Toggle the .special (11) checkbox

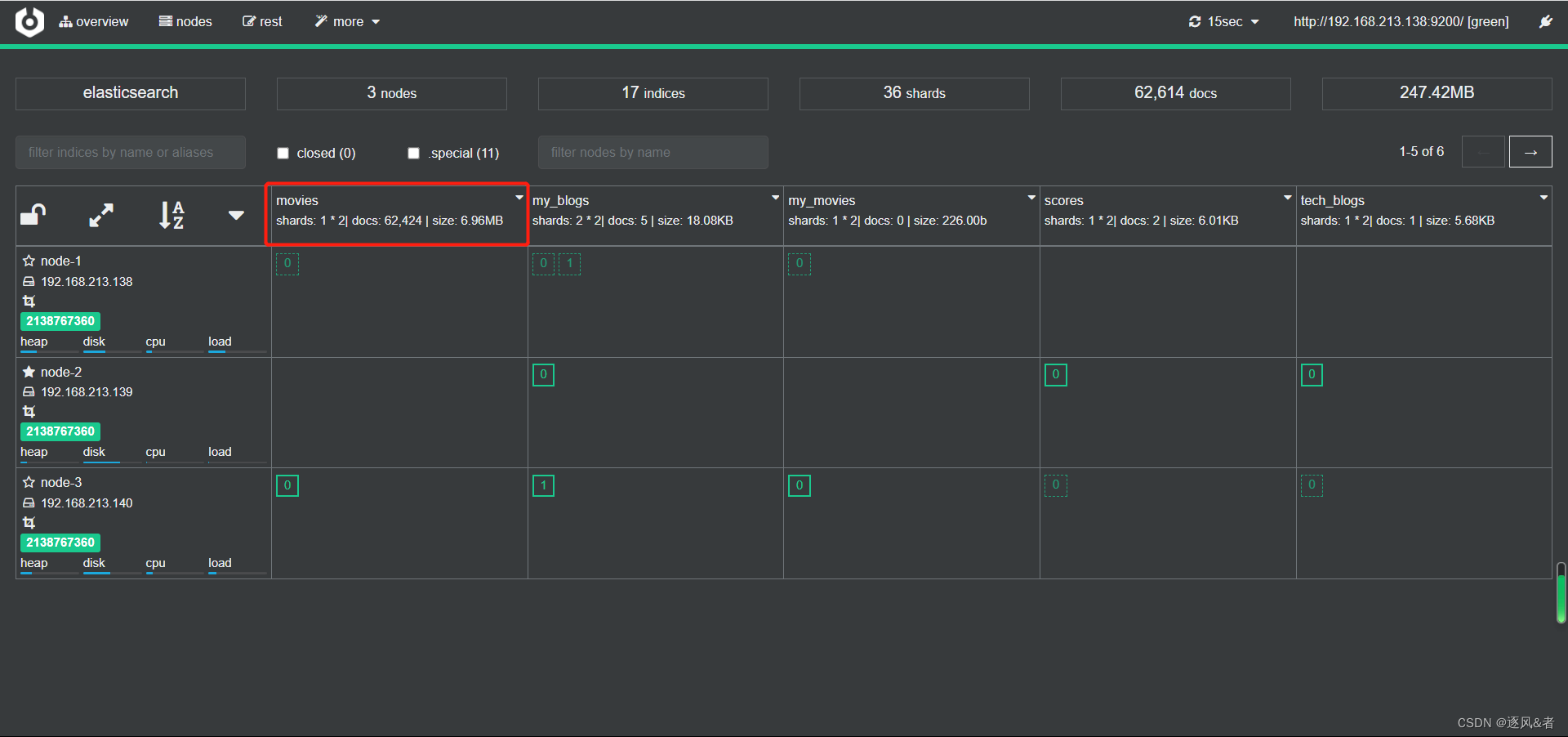tap(413, 154)
